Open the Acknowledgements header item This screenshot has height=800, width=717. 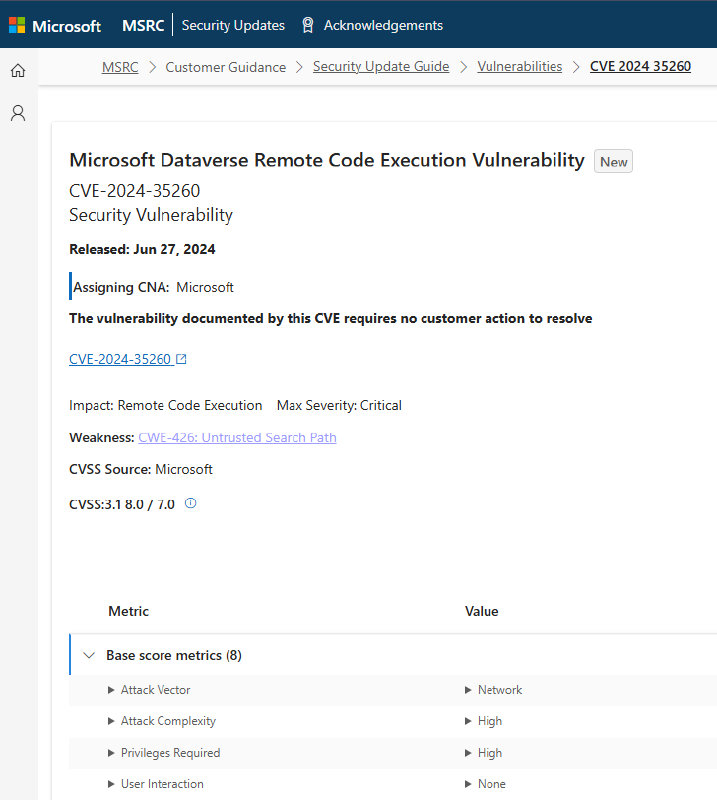tap(383, 26)
